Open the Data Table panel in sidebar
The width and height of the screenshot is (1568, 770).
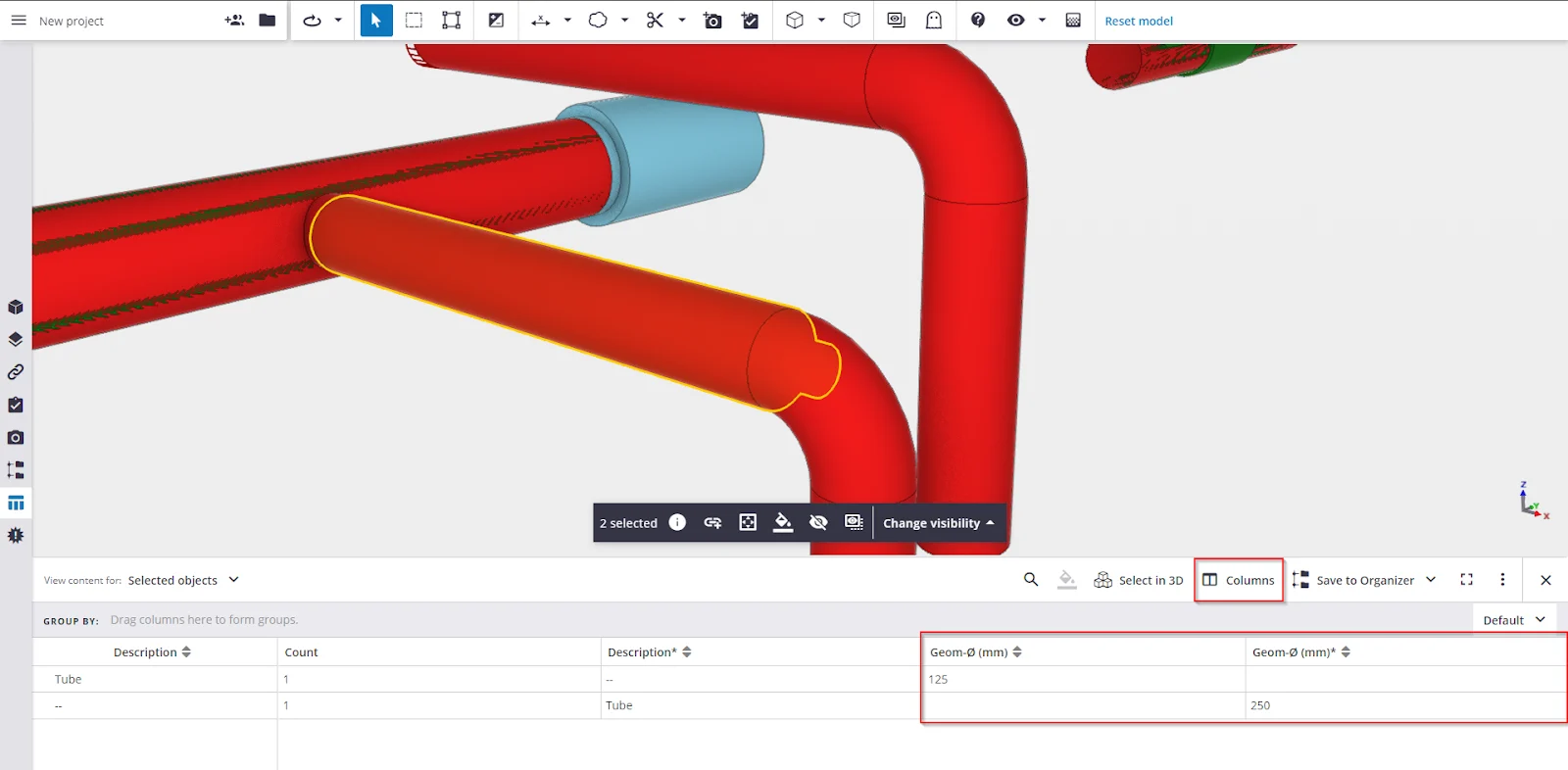pyautogui.click(x=16, y=504)
